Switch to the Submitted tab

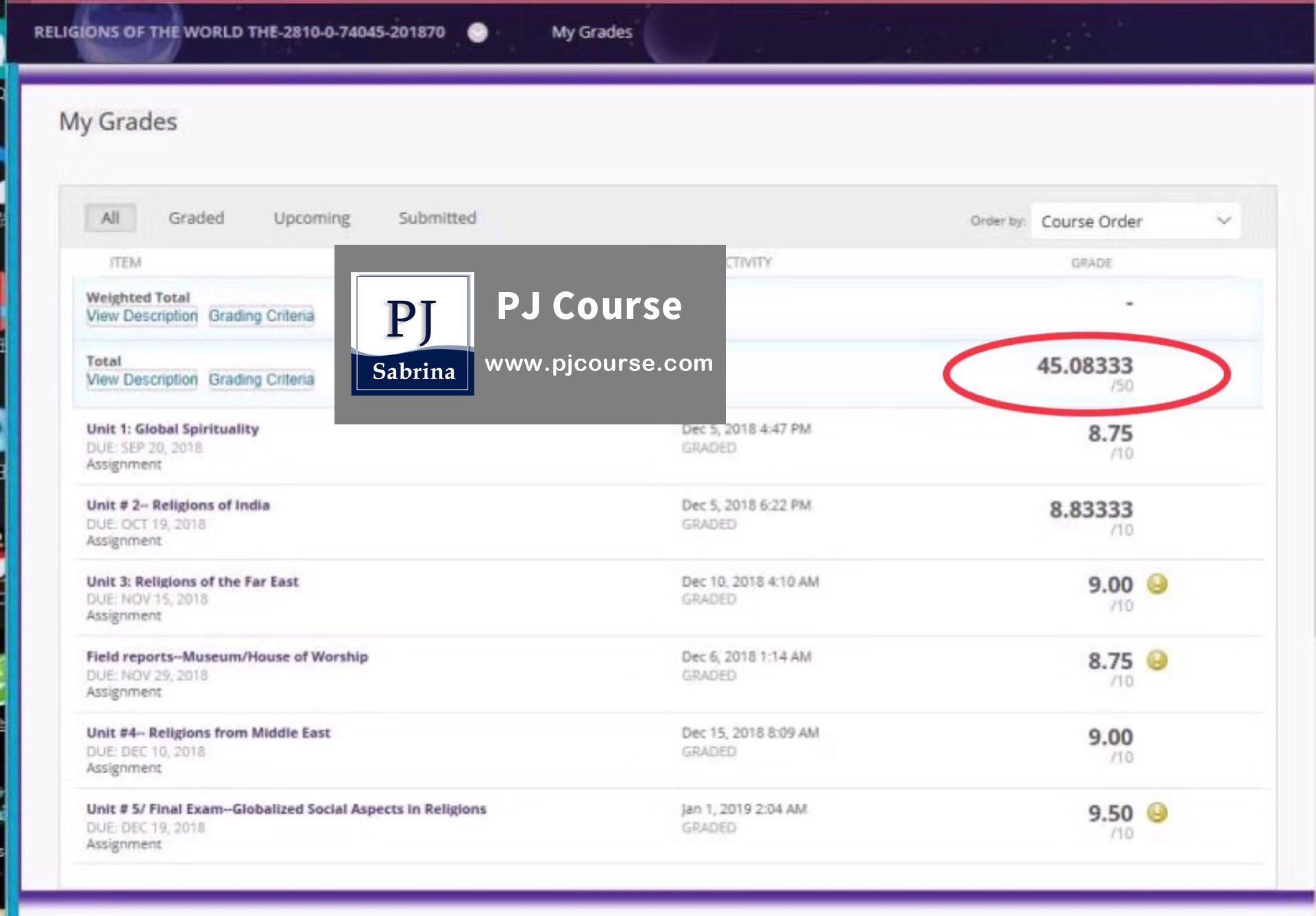pyautogui.click(x=437, y=218)
